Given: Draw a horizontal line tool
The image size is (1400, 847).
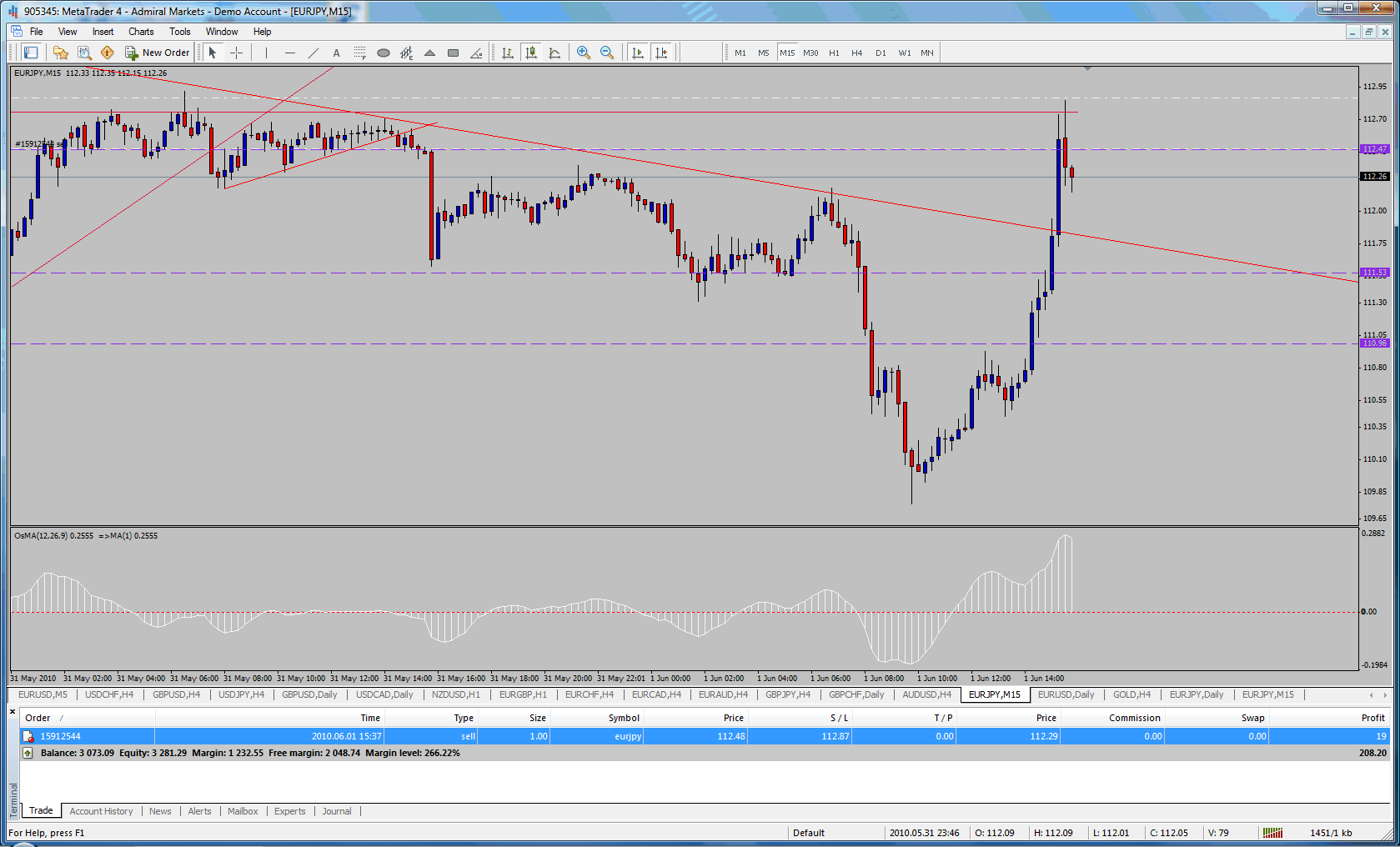Looking at the screenshot, I should (289, 53).
